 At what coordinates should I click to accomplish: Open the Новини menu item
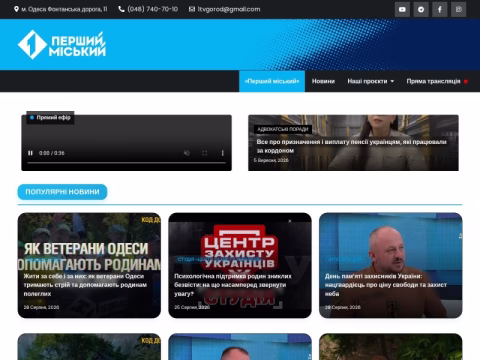pos(323,81)
